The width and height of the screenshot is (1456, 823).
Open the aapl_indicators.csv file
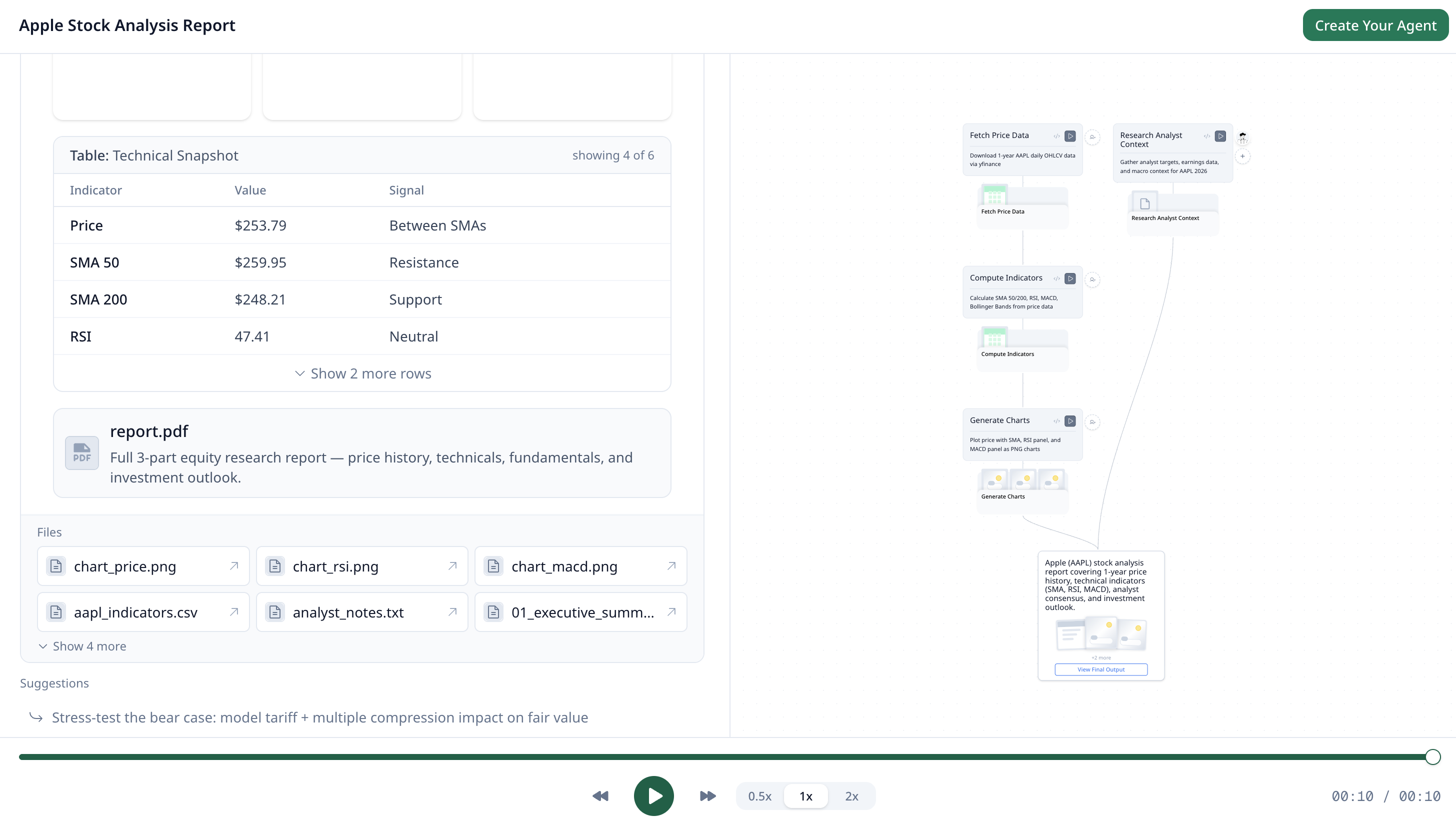pyautogui.click(x=135, y=612)
